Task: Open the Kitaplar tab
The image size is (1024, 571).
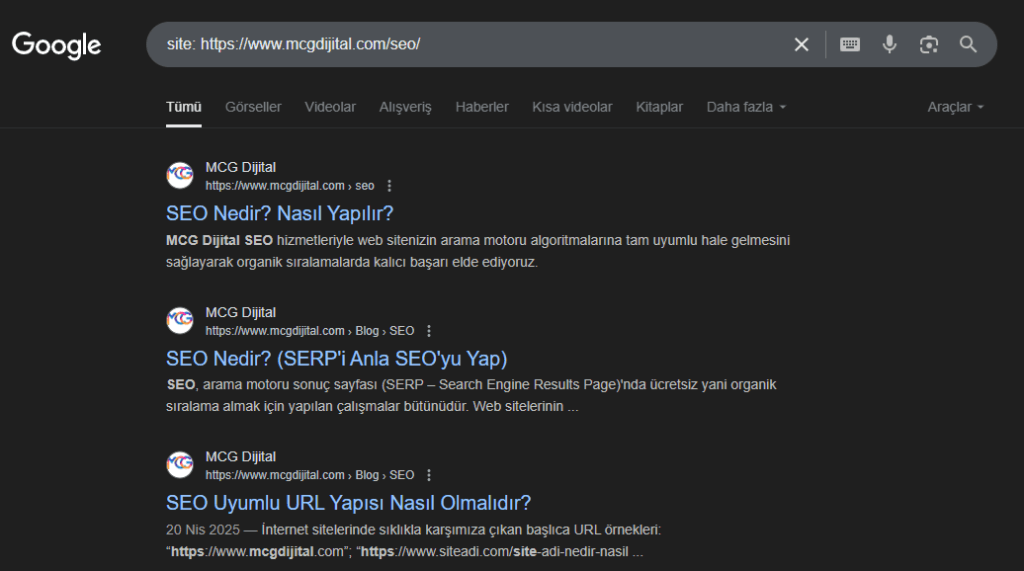Action: (x=660, y=107)
